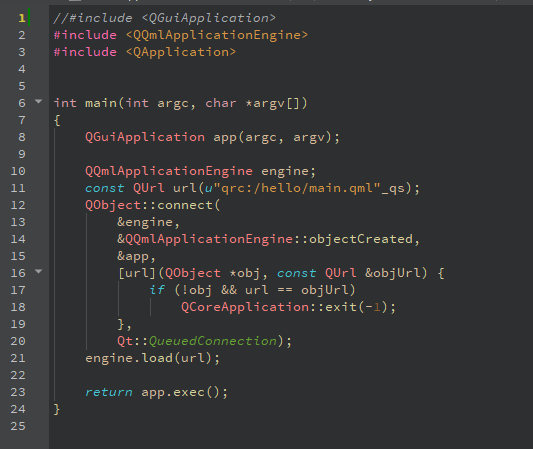Image resolution: width=533 pixels, height=449 pixels.
Task: Click line number 25 in the gutter
Action: (18, 426)
